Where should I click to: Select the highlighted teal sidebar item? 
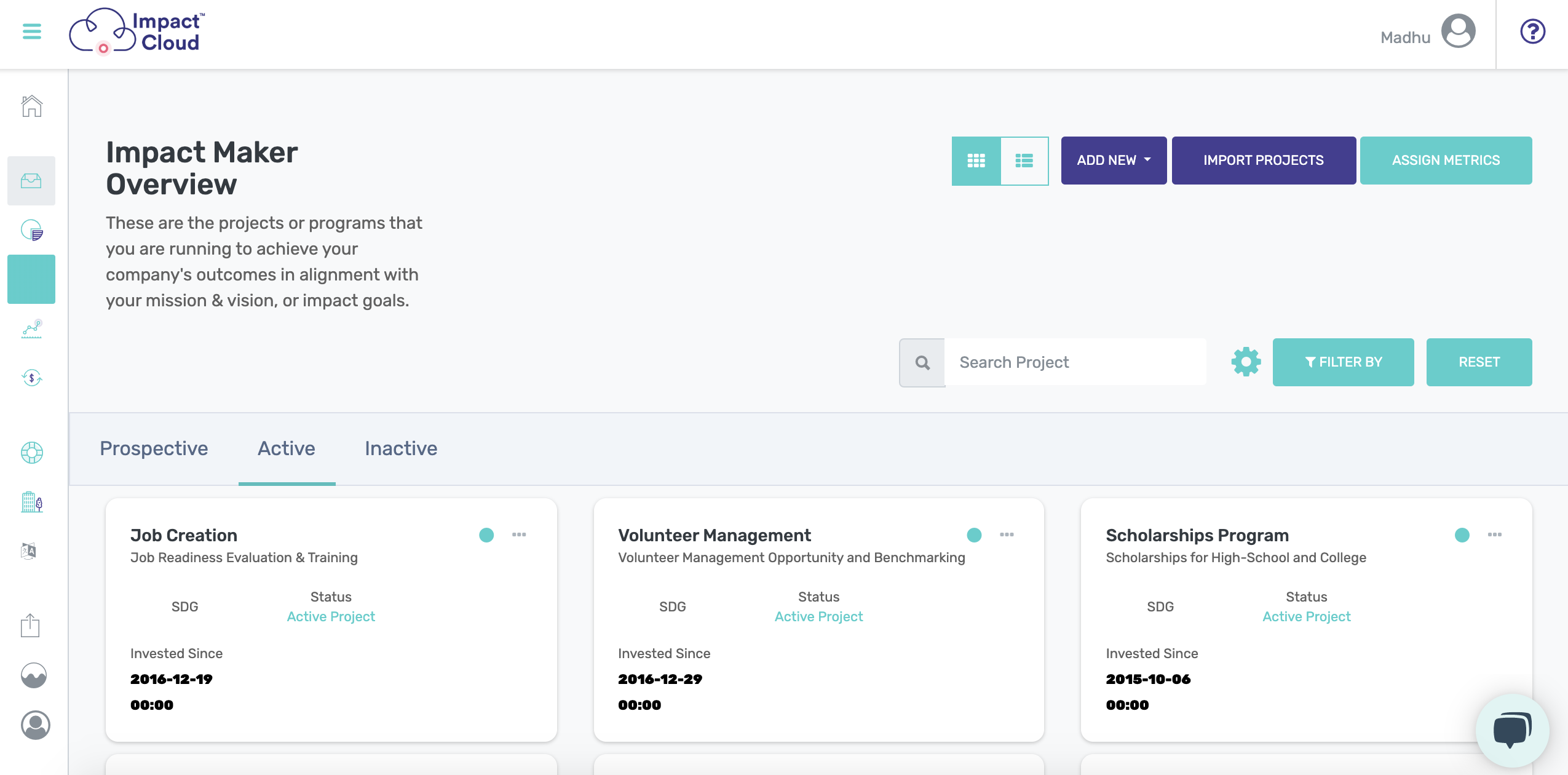[x=31, y=279]
